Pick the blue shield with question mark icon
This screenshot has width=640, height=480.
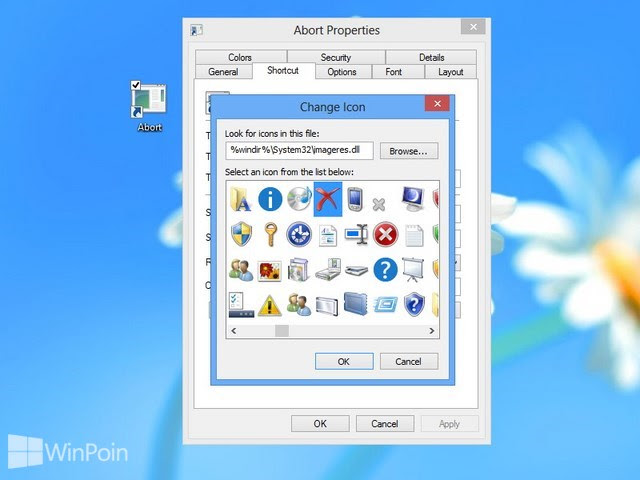click(x=414, y=304)
